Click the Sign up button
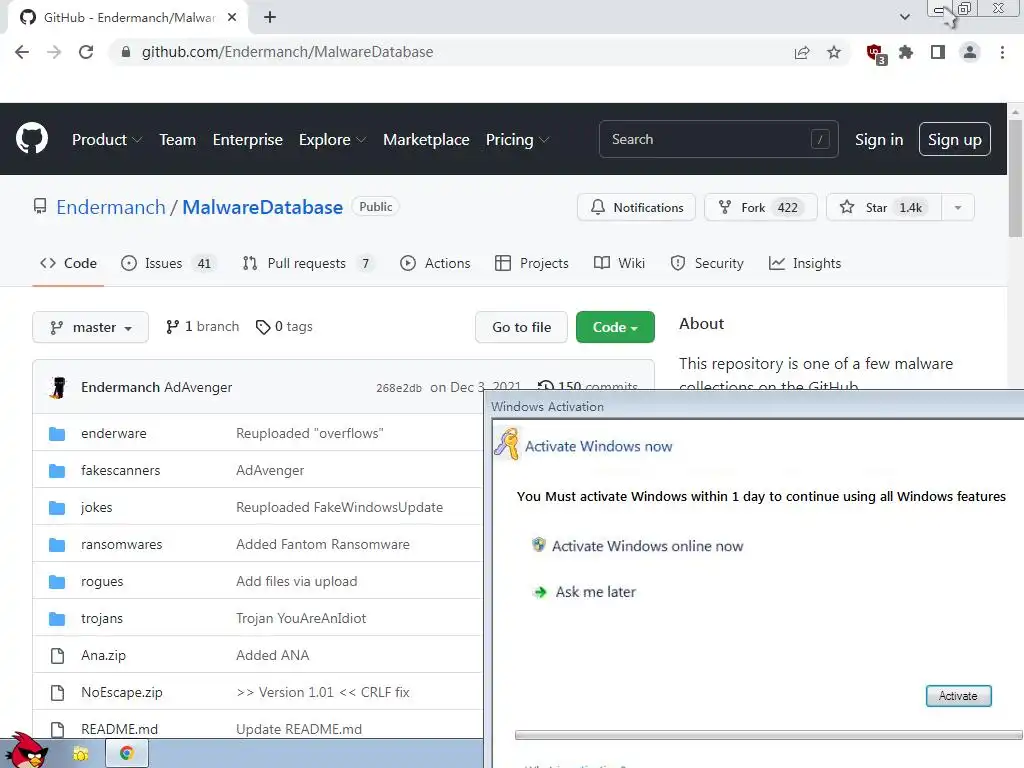 pyautogui.click(x=954, y=140)
